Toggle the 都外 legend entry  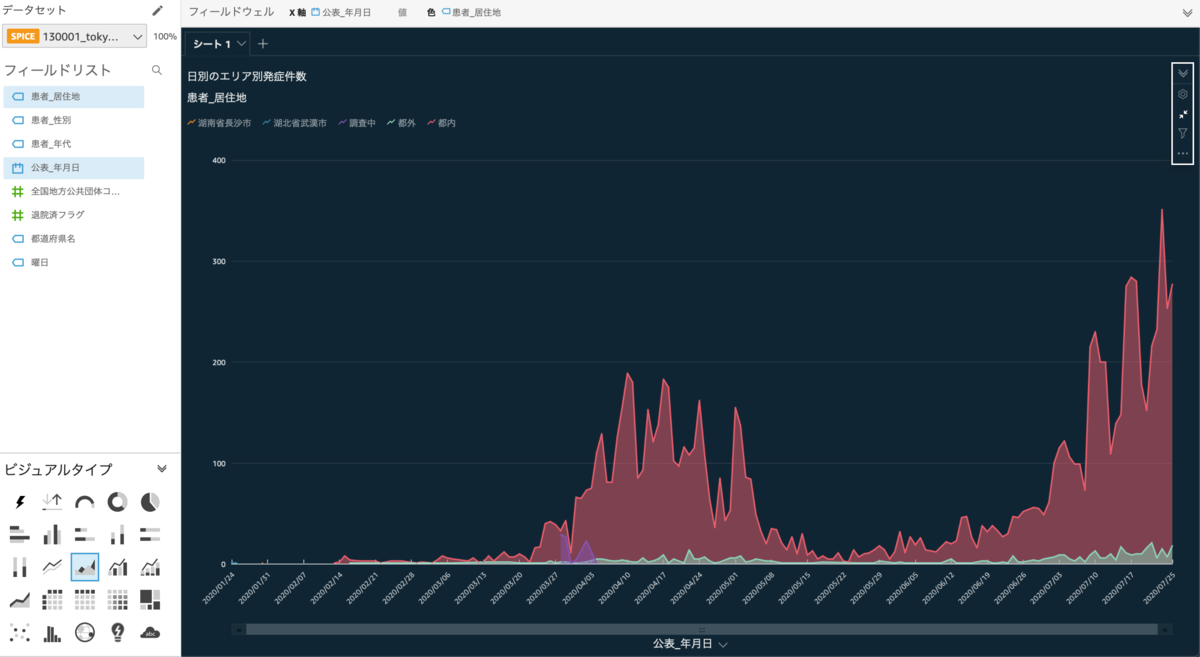click(401, 123)
